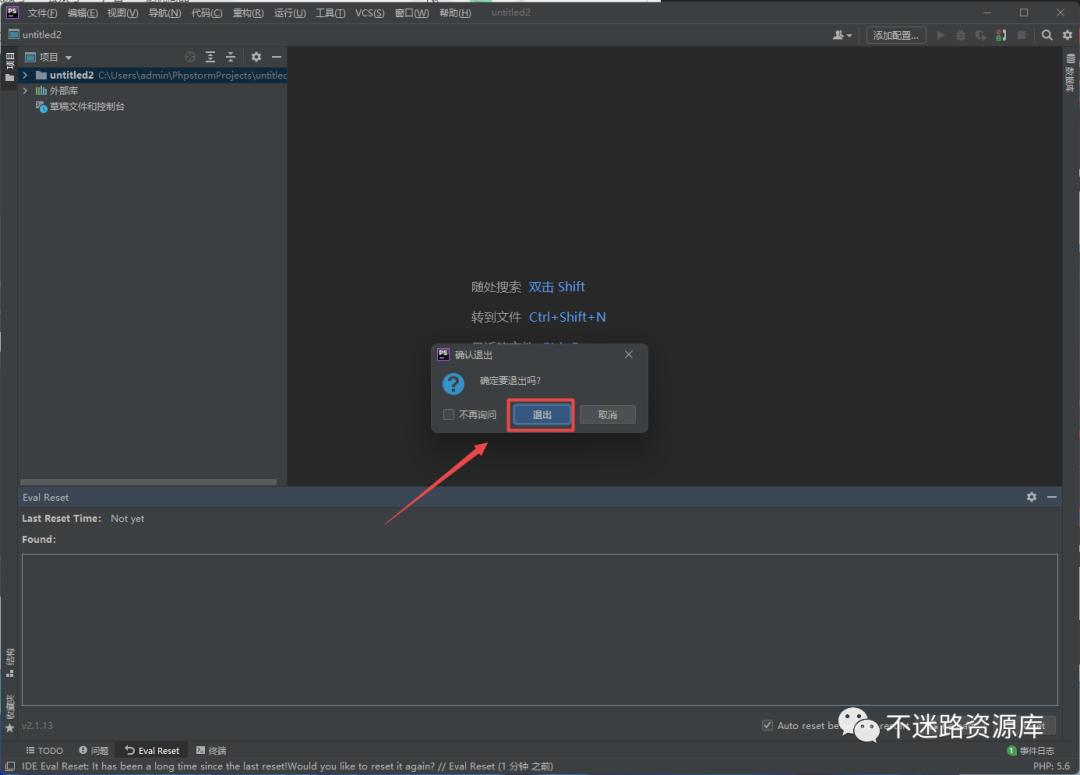Click the Run with Coverage icon
This screenshot has height=775, width=1080.
tap(980, 35)
